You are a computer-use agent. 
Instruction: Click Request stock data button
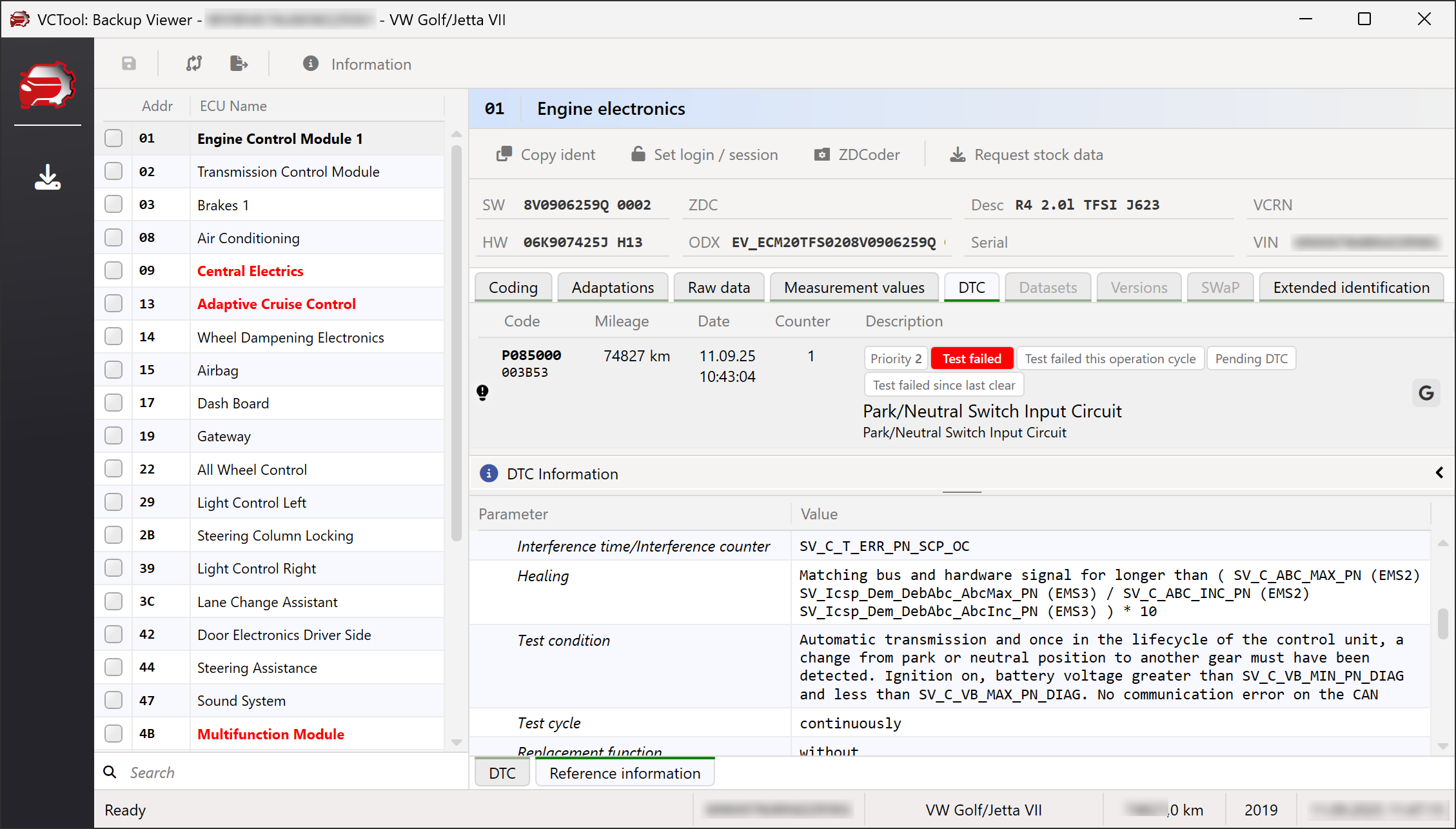(1027, 155)
